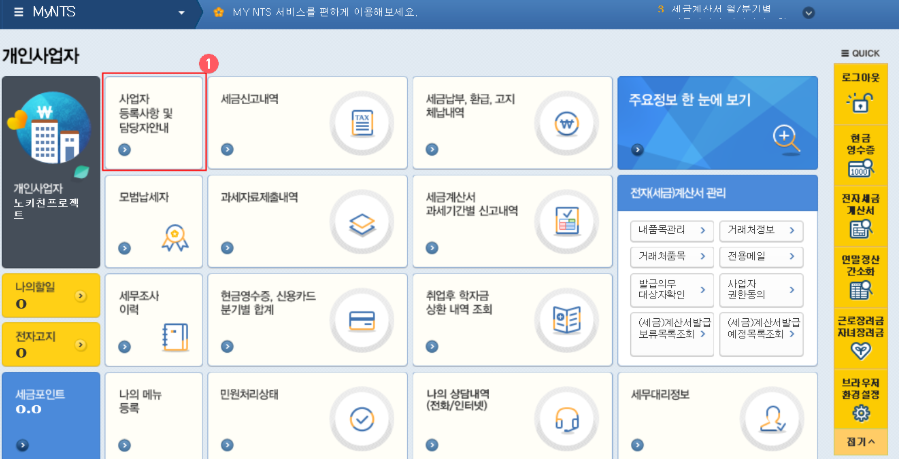This screenshot has height=459, width=900.
Task: Click the flower icon beside MY NTS notice
Action: point(219,12)
